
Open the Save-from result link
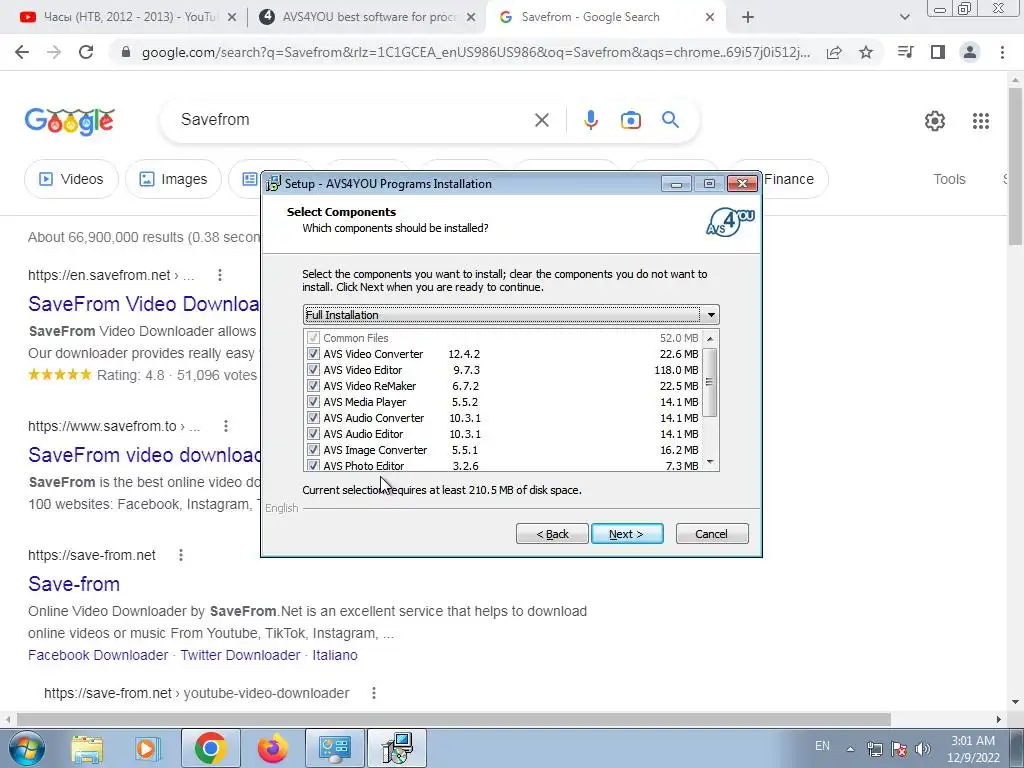(x=74, y=584)
